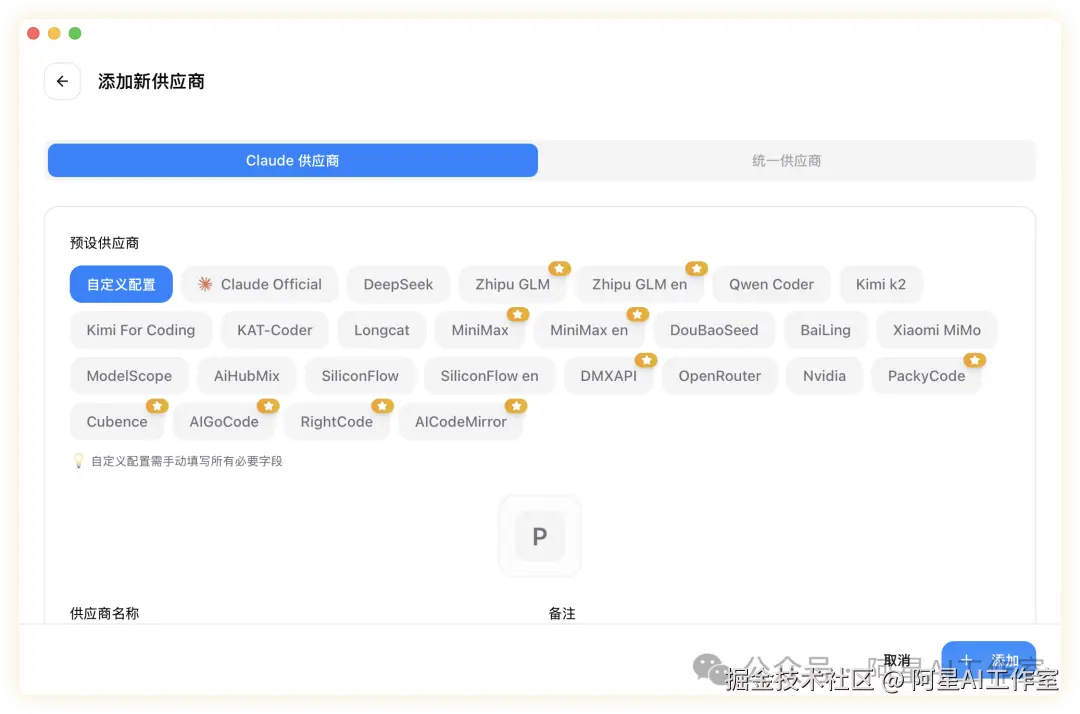Switch to the Claude 供应商 tab
Viewport: 1080px width, 714px height.
[293, 160]
